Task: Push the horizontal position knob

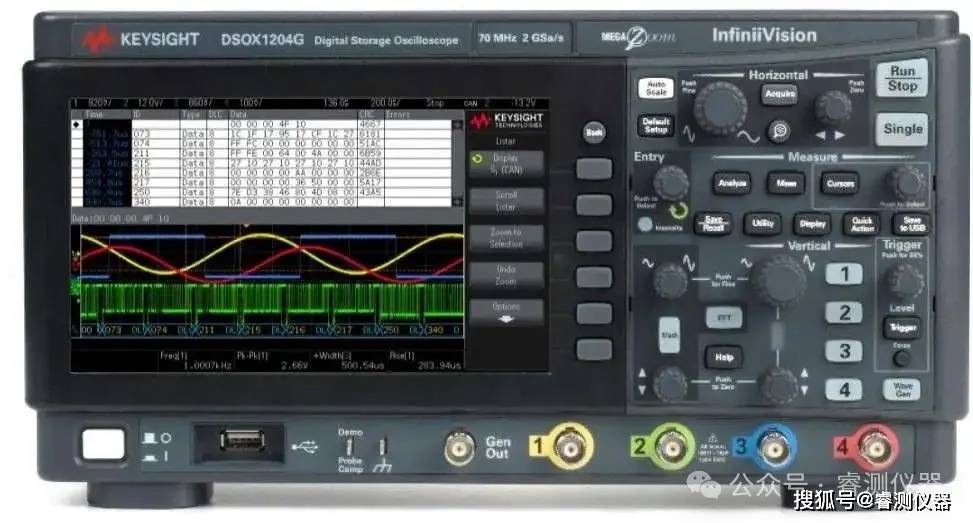Action: click(832, 108)
